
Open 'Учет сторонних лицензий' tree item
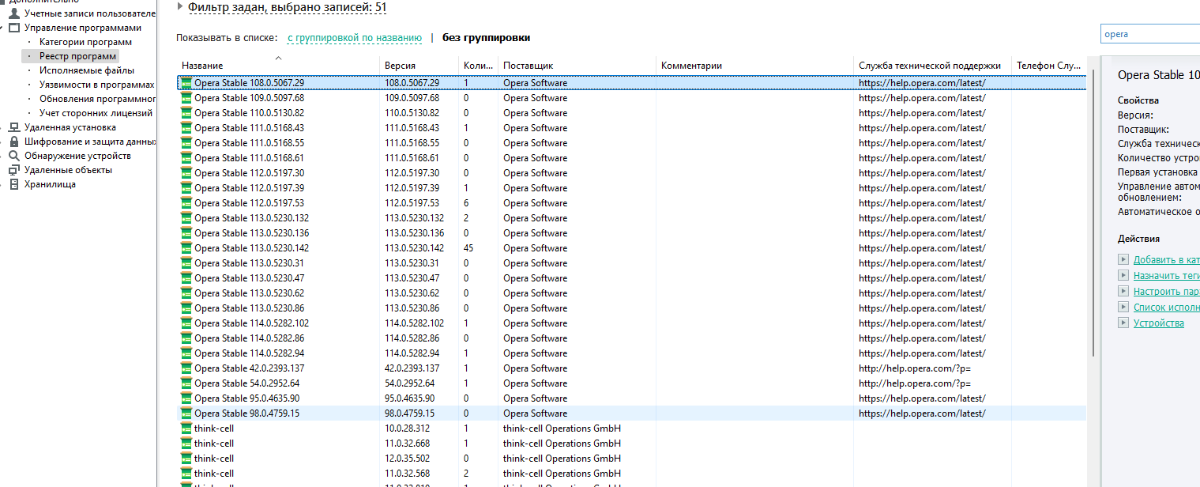coord(97,113)
